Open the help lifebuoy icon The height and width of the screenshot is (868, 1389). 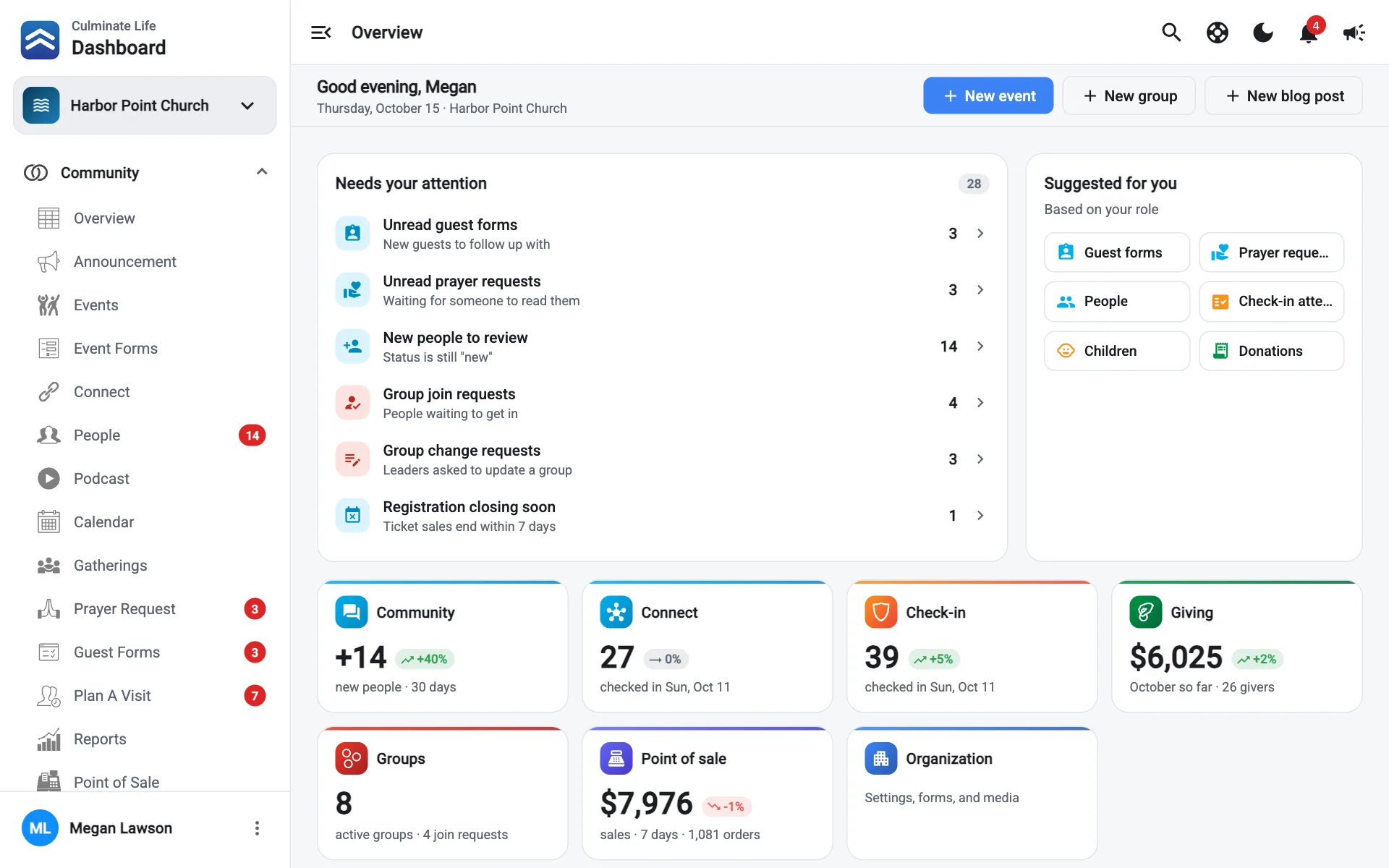pos(1218,33)
